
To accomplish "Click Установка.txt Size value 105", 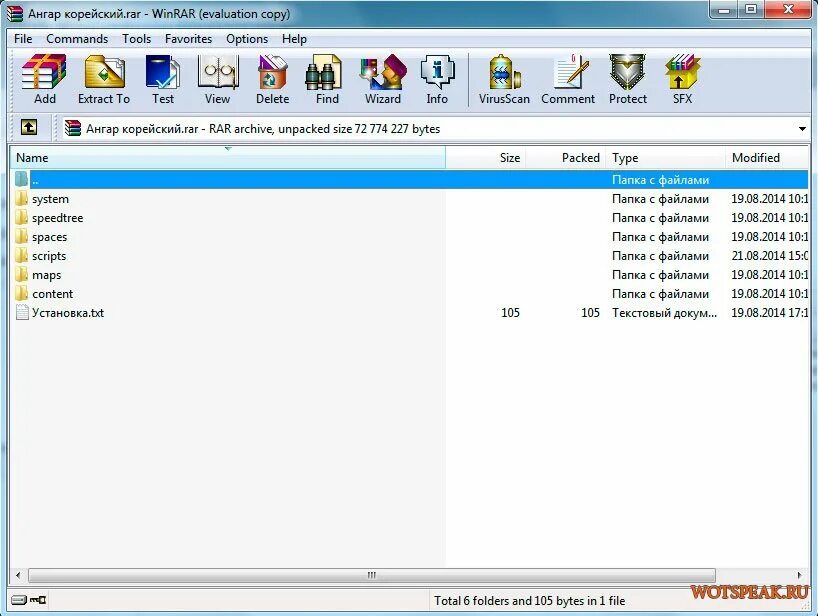I will 510,312.
